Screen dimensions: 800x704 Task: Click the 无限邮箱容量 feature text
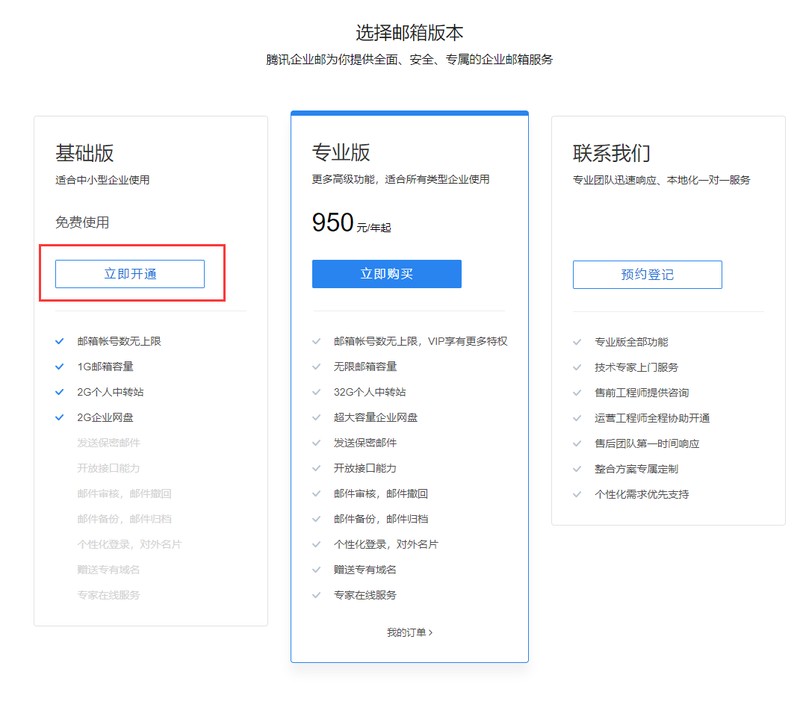[x=365, y=366]
